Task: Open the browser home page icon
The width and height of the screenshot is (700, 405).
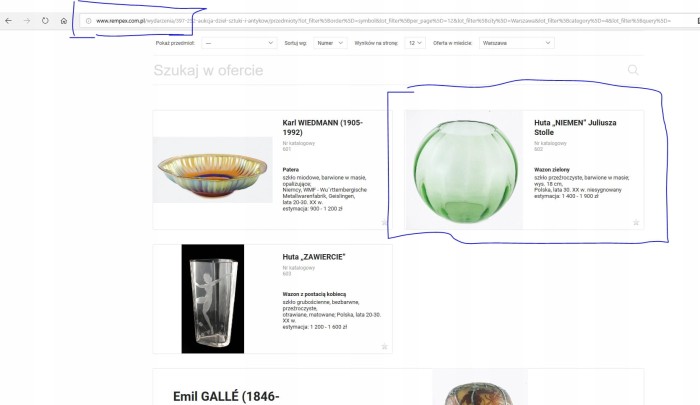Action: click(x=64, y=21)
